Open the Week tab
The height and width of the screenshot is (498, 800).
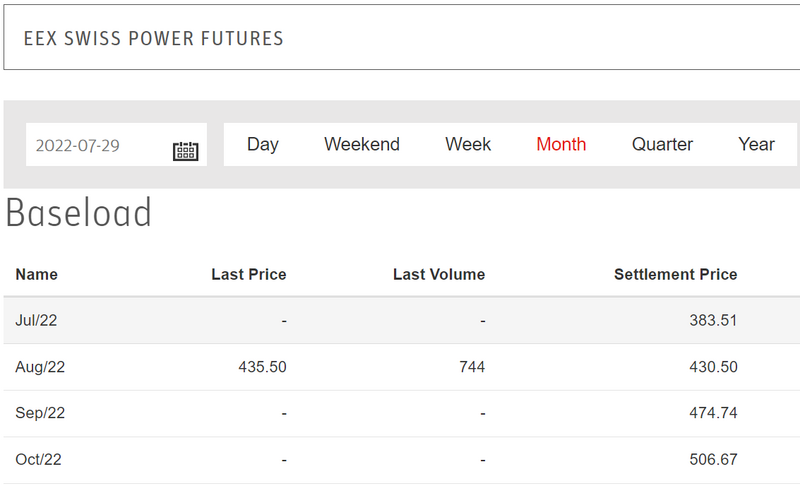[468, 145]
